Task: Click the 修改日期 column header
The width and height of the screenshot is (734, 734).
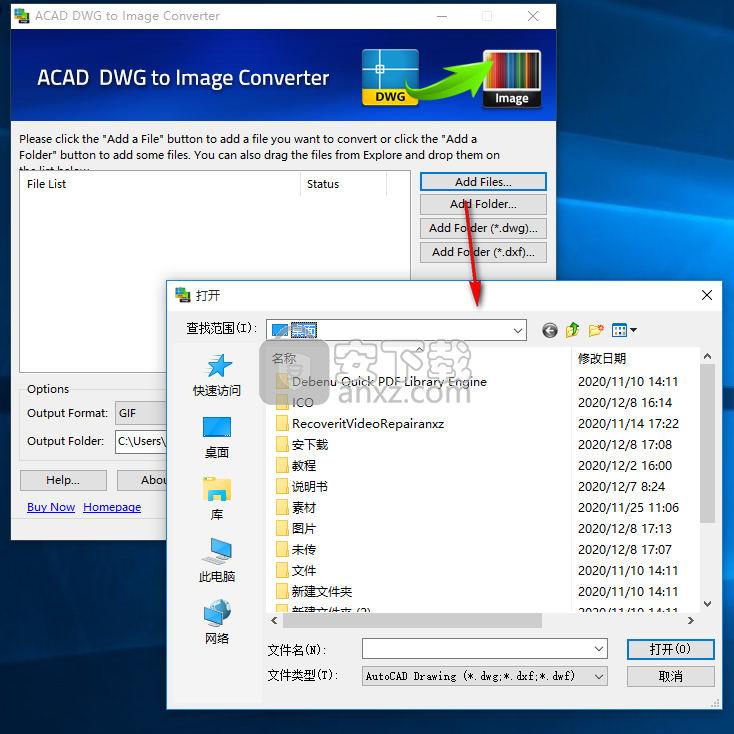Action: click(602, 359)
